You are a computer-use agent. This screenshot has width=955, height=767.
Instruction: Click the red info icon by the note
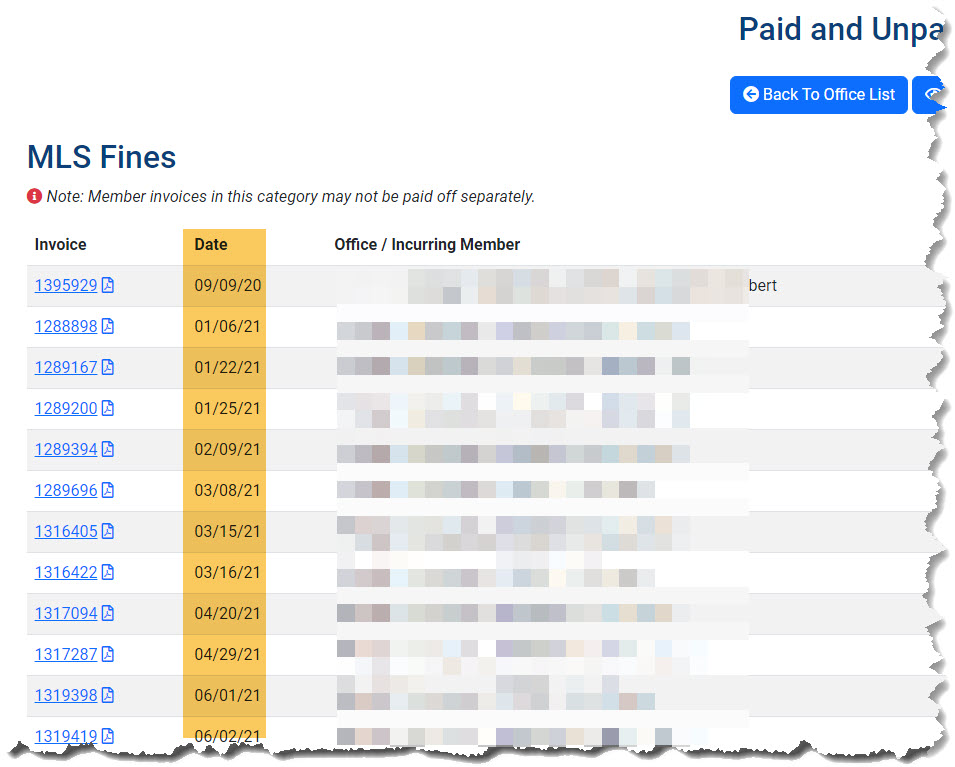click(x=34, y=196)
